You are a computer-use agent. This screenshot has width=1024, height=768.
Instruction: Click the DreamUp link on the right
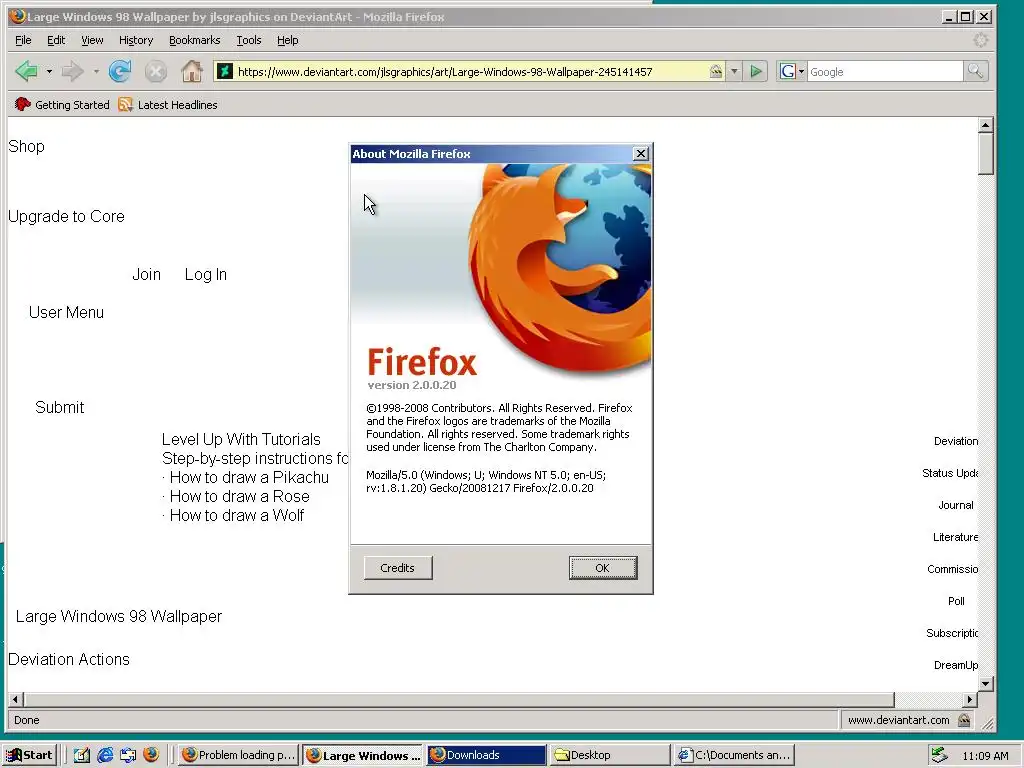(956, 665)
